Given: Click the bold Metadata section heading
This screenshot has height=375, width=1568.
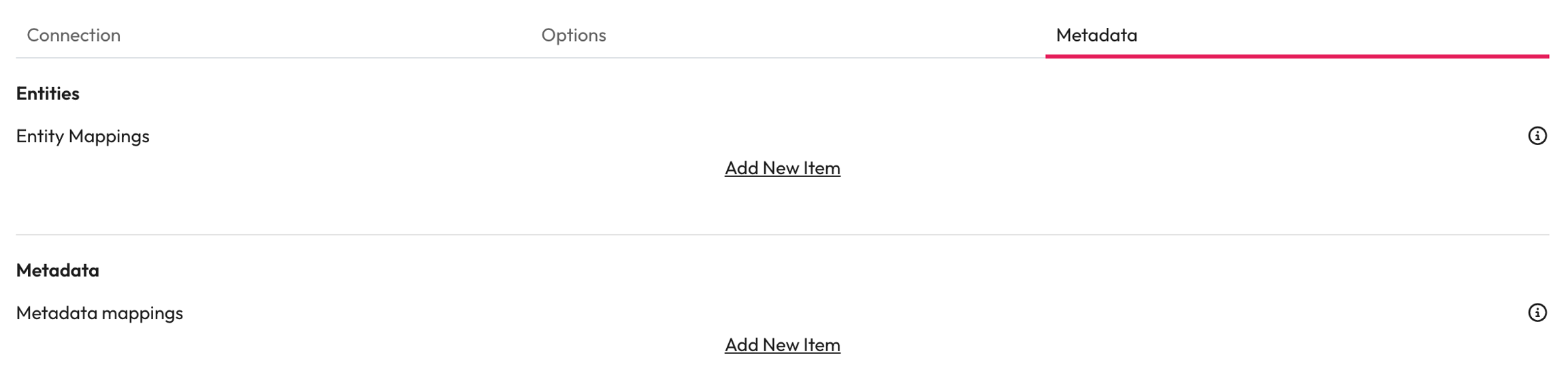Looking at the screenshot, I should point(57,270).
